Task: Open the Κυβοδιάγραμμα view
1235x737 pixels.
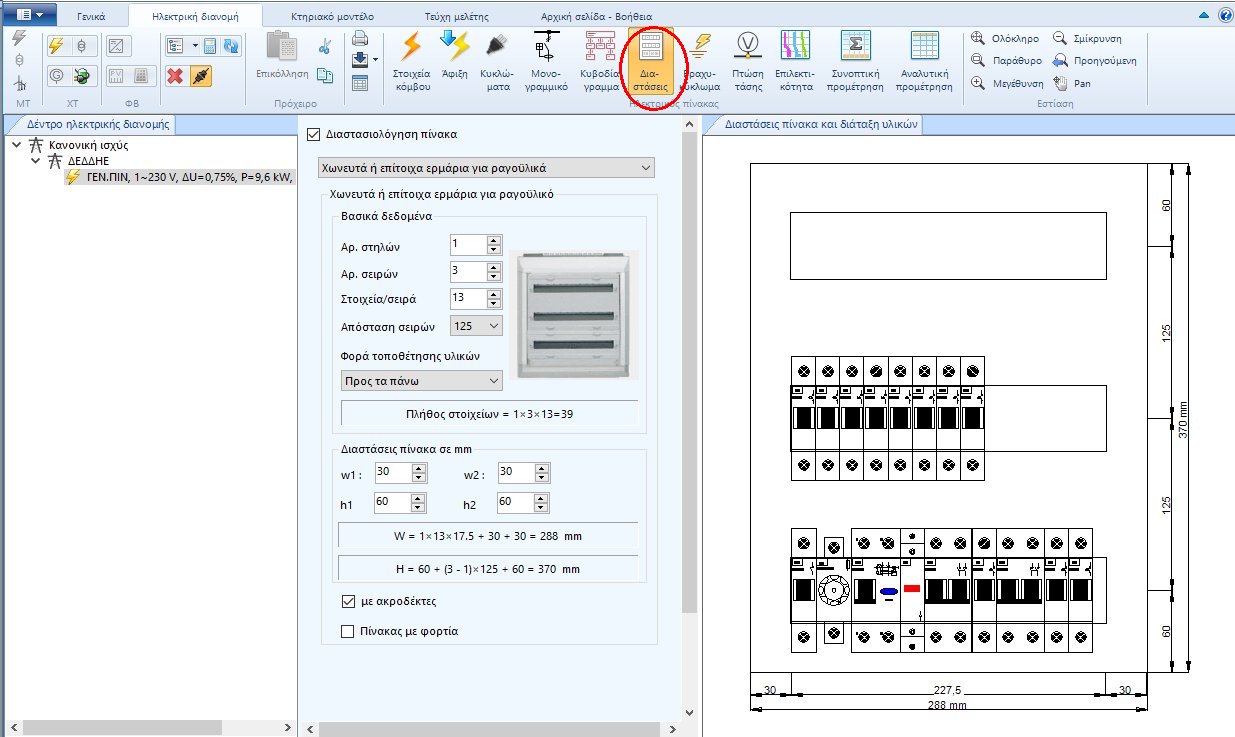Action: [x=600, y=60]
